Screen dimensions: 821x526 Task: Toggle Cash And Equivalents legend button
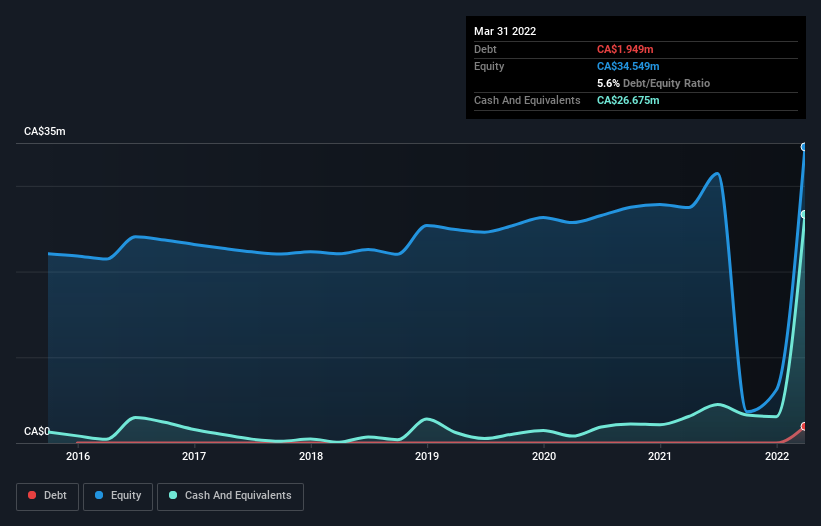230,496
